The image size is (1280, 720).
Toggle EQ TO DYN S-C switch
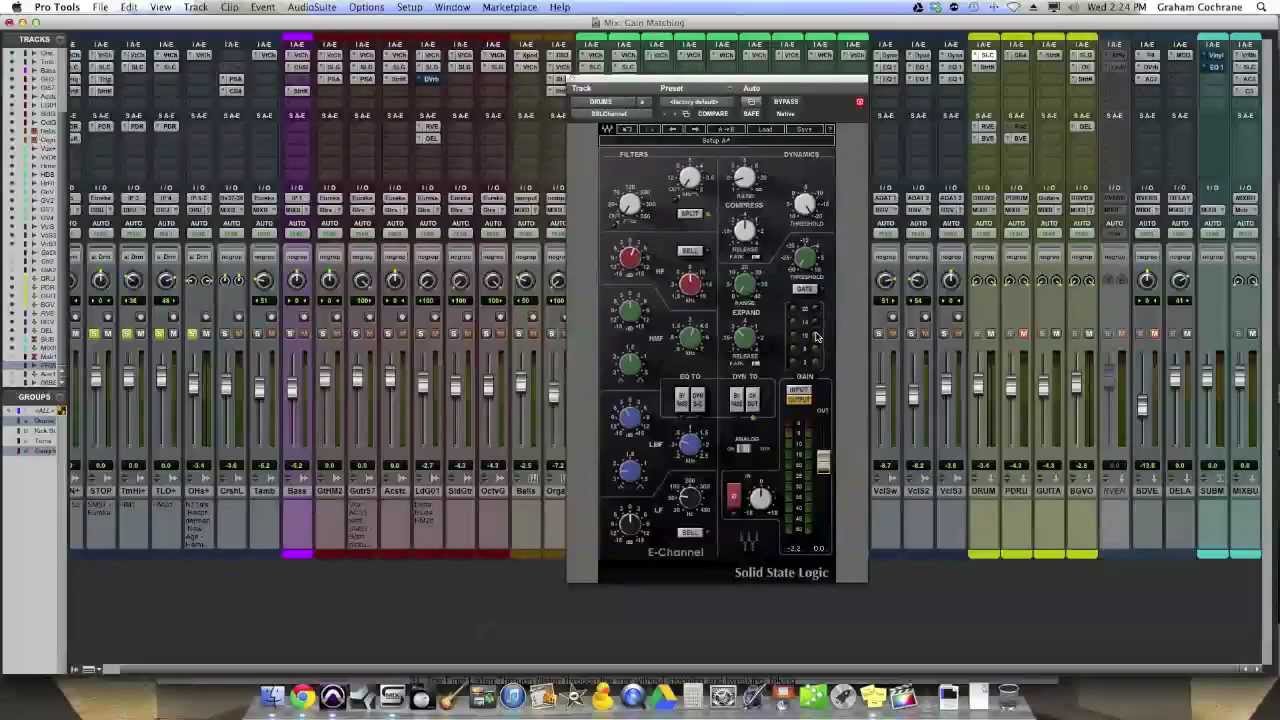(697, 400)
